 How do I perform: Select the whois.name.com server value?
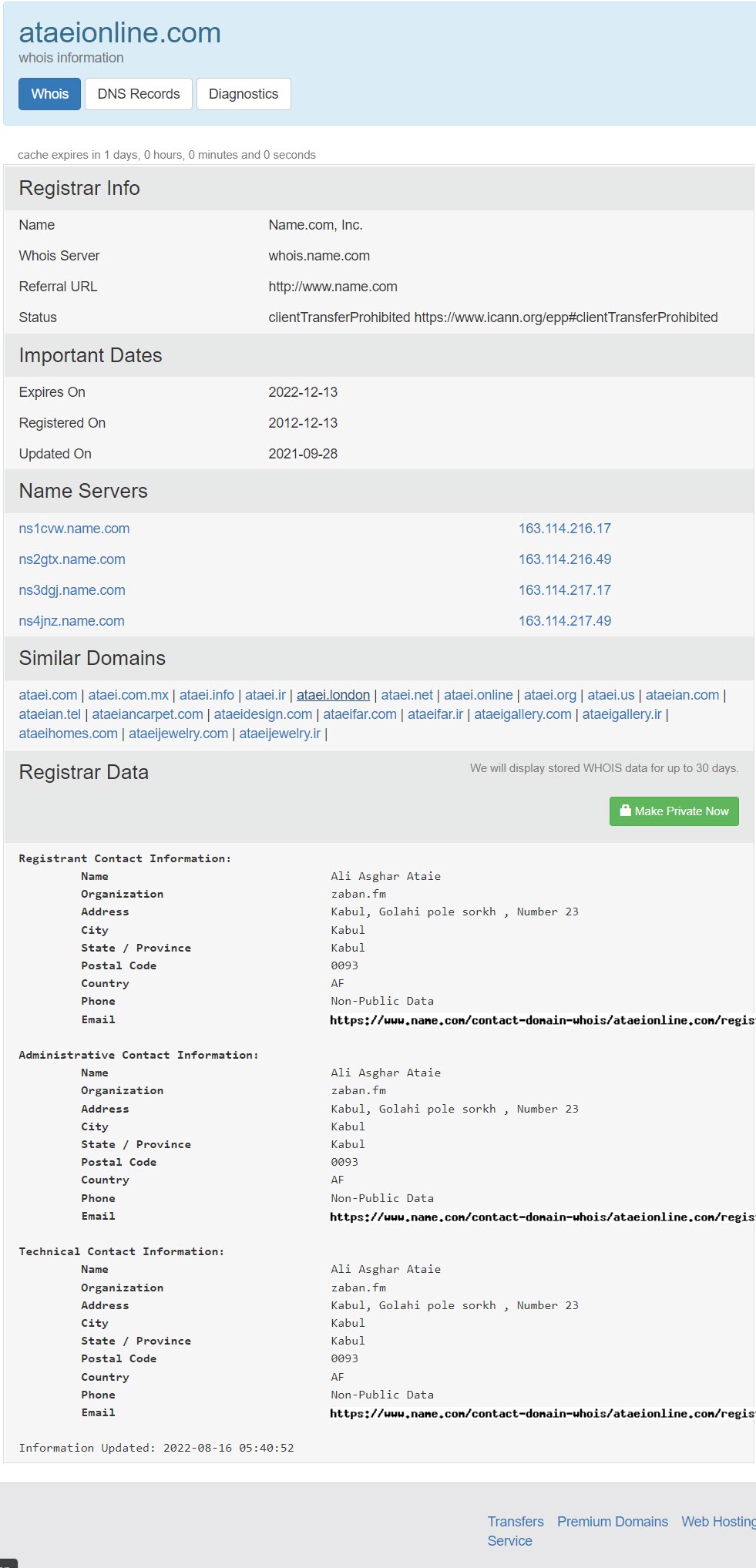coord(319,256)
